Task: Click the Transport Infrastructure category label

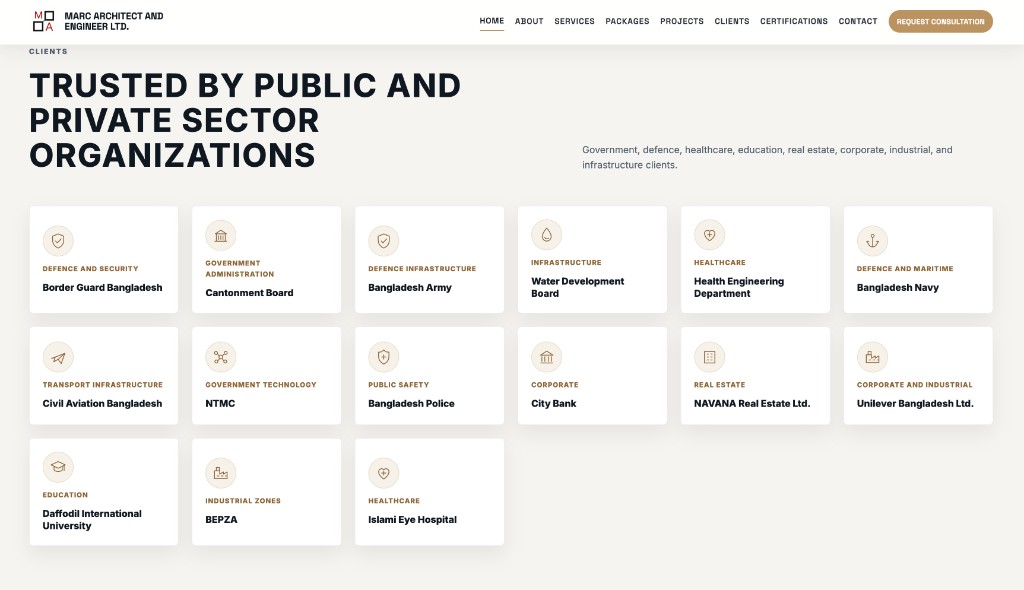Action: coord(103,385)
